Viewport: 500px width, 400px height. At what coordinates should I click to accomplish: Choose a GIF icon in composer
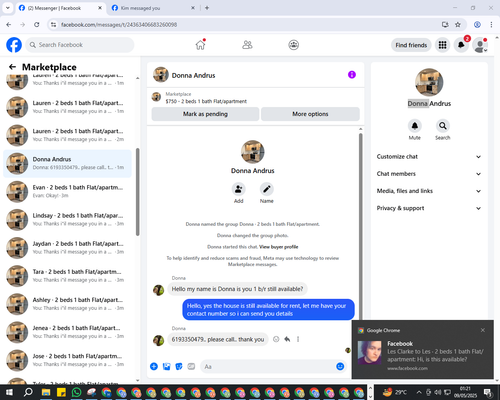pos(191,366)
